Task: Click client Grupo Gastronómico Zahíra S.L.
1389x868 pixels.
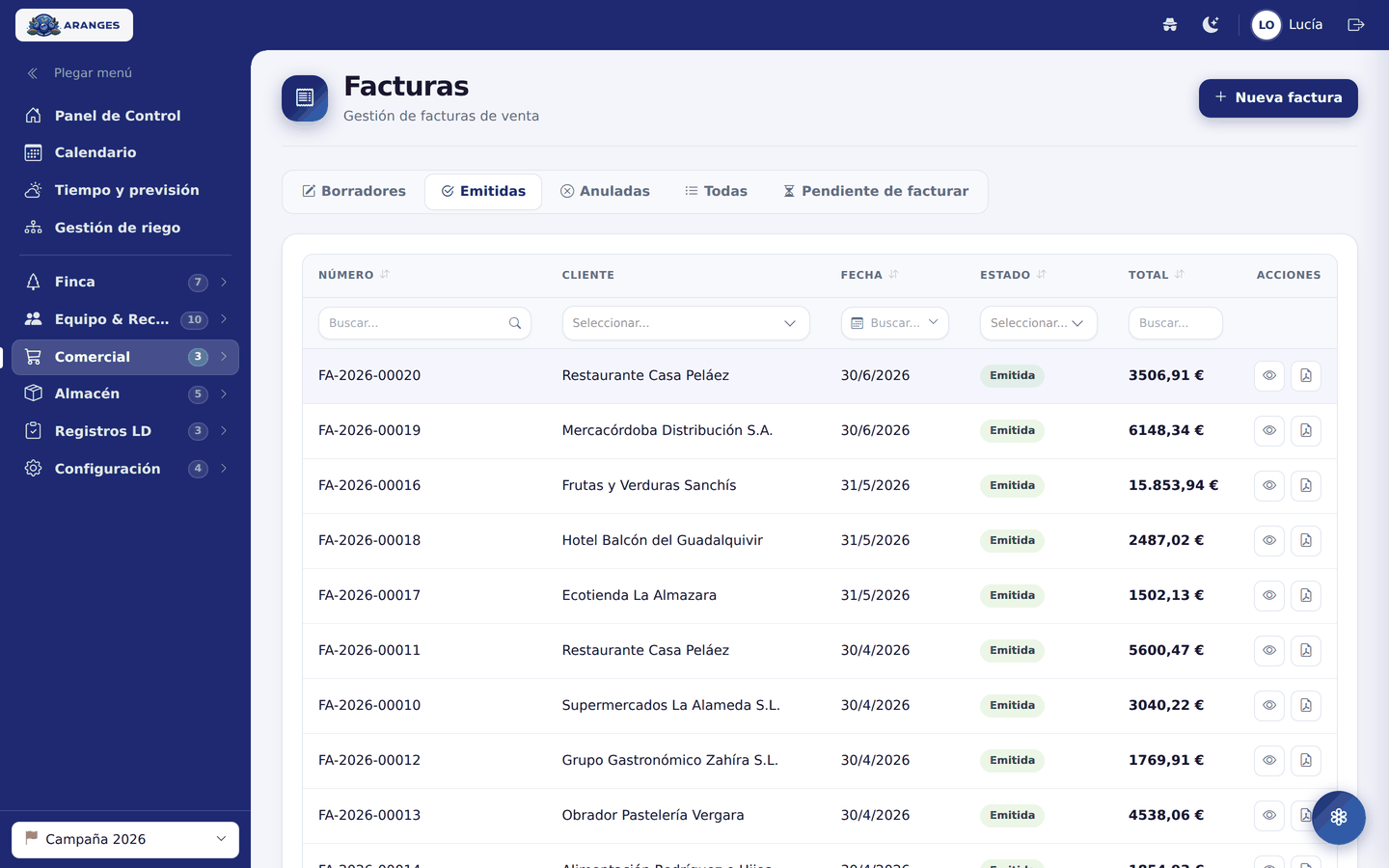Action: pyautogui.click(x=670, y=761)
